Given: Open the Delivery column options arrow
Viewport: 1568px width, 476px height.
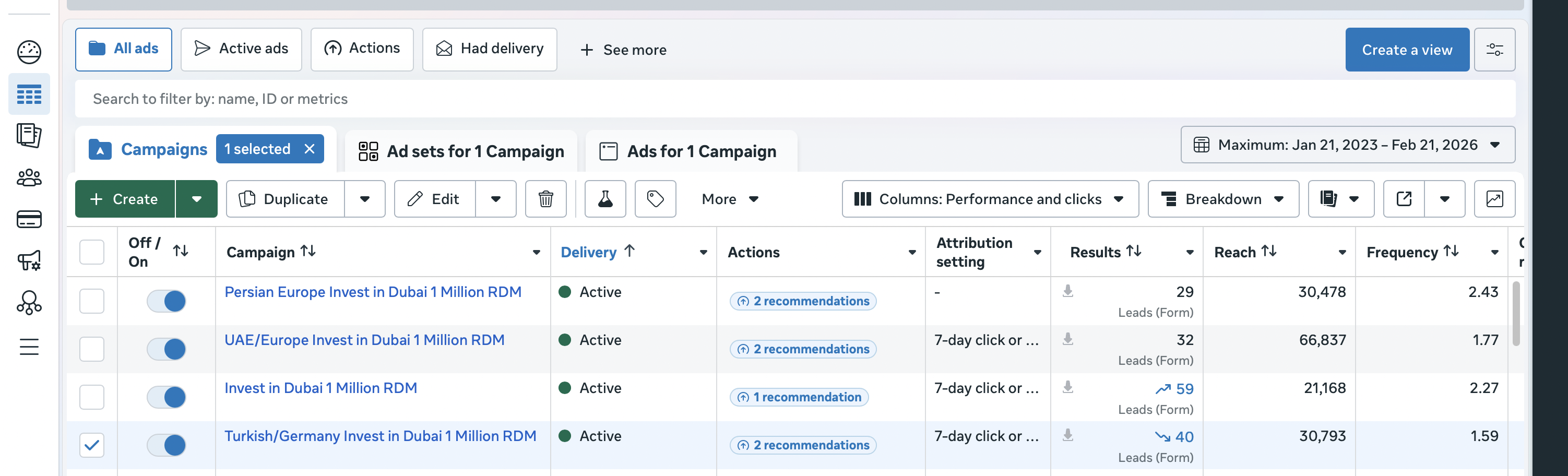Looking at the screenshot, I should [703, 252].
